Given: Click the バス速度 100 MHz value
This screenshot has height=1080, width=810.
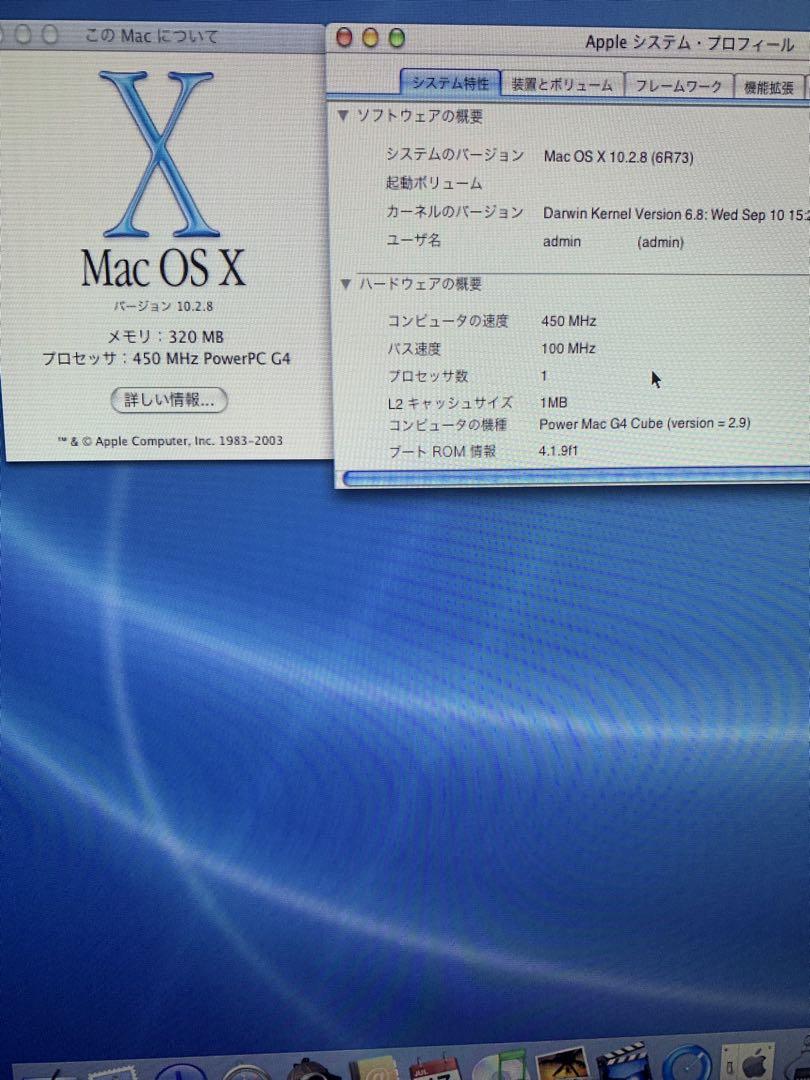Looking at the screenshot, I should click(568, 349).
